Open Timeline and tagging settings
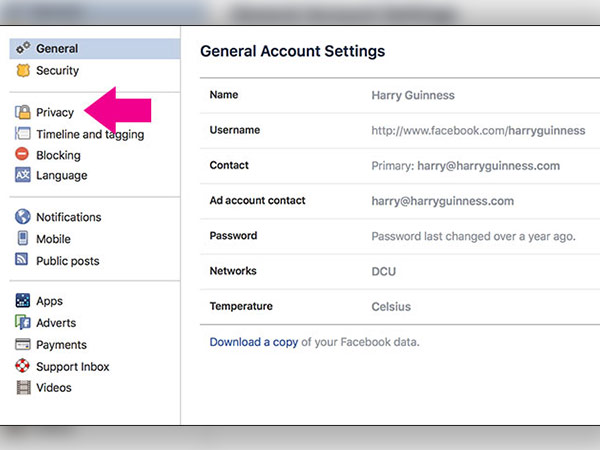The height and width of the screenshot is (450, 600). (x=90, y=134)
